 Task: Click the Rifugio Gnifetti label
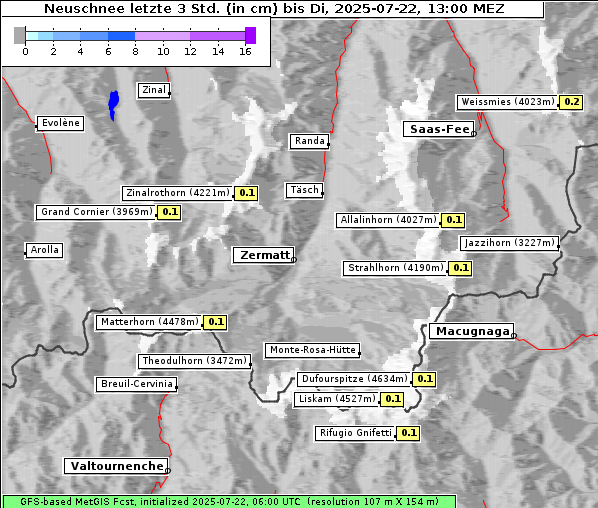click(x=355, y=433)
